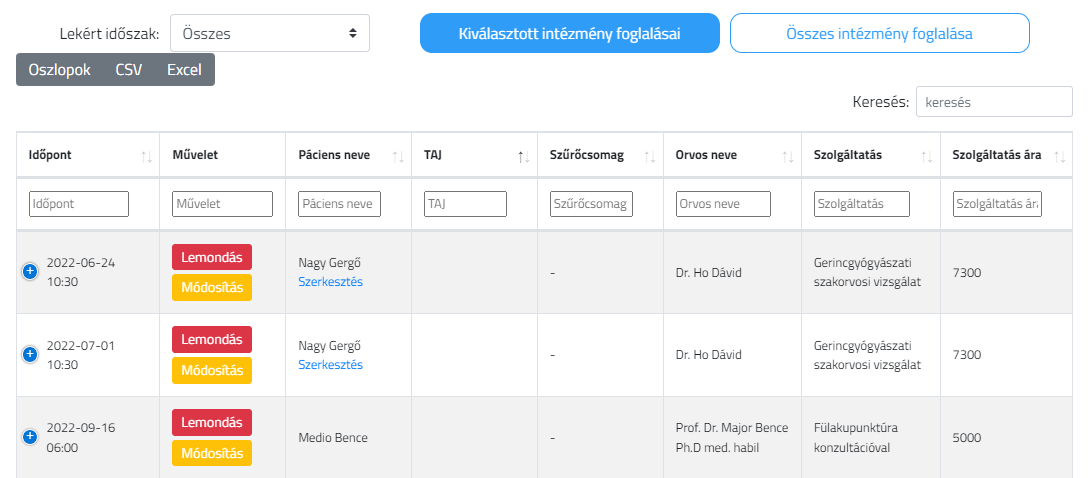Open Szerkesztés link for first Nagy Gergő
The image size is (1089, 478).
tap(331, 281)
